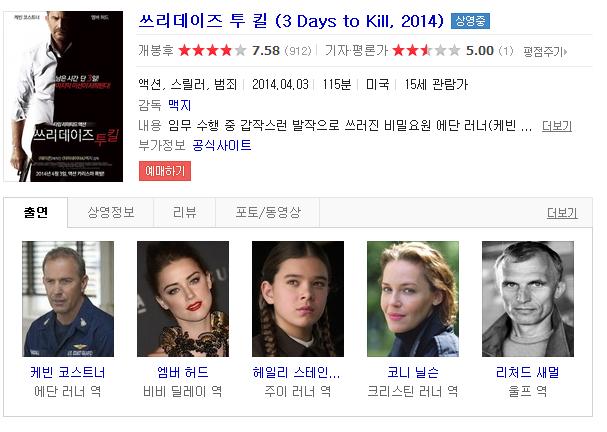Click the 헤일리 스테인... name link
Image resolution: width=607 pixels, height=432 pixels.
(x=297, y=372)
